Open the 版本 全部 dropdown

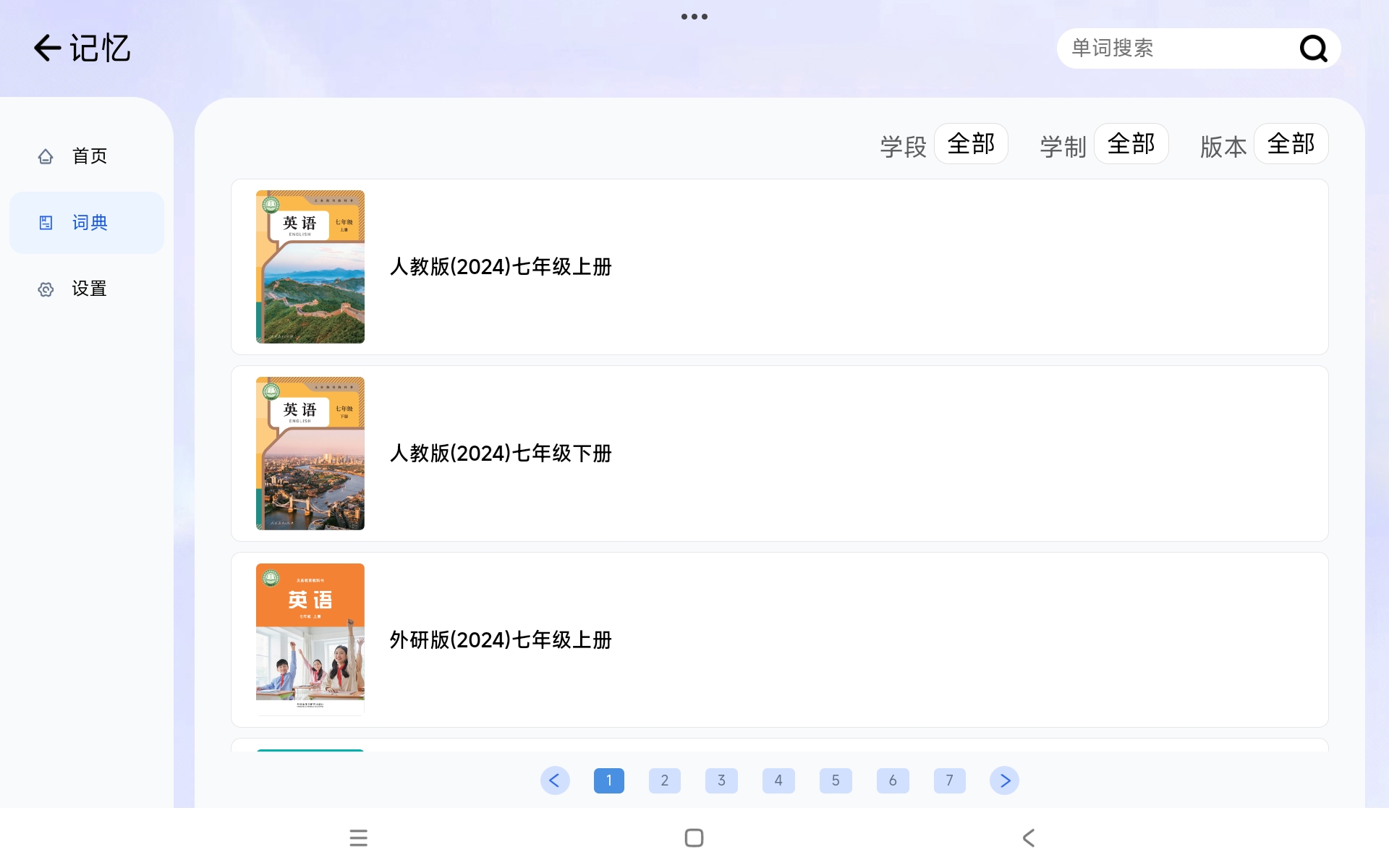pyautogui.click(x=1291, y=144)
